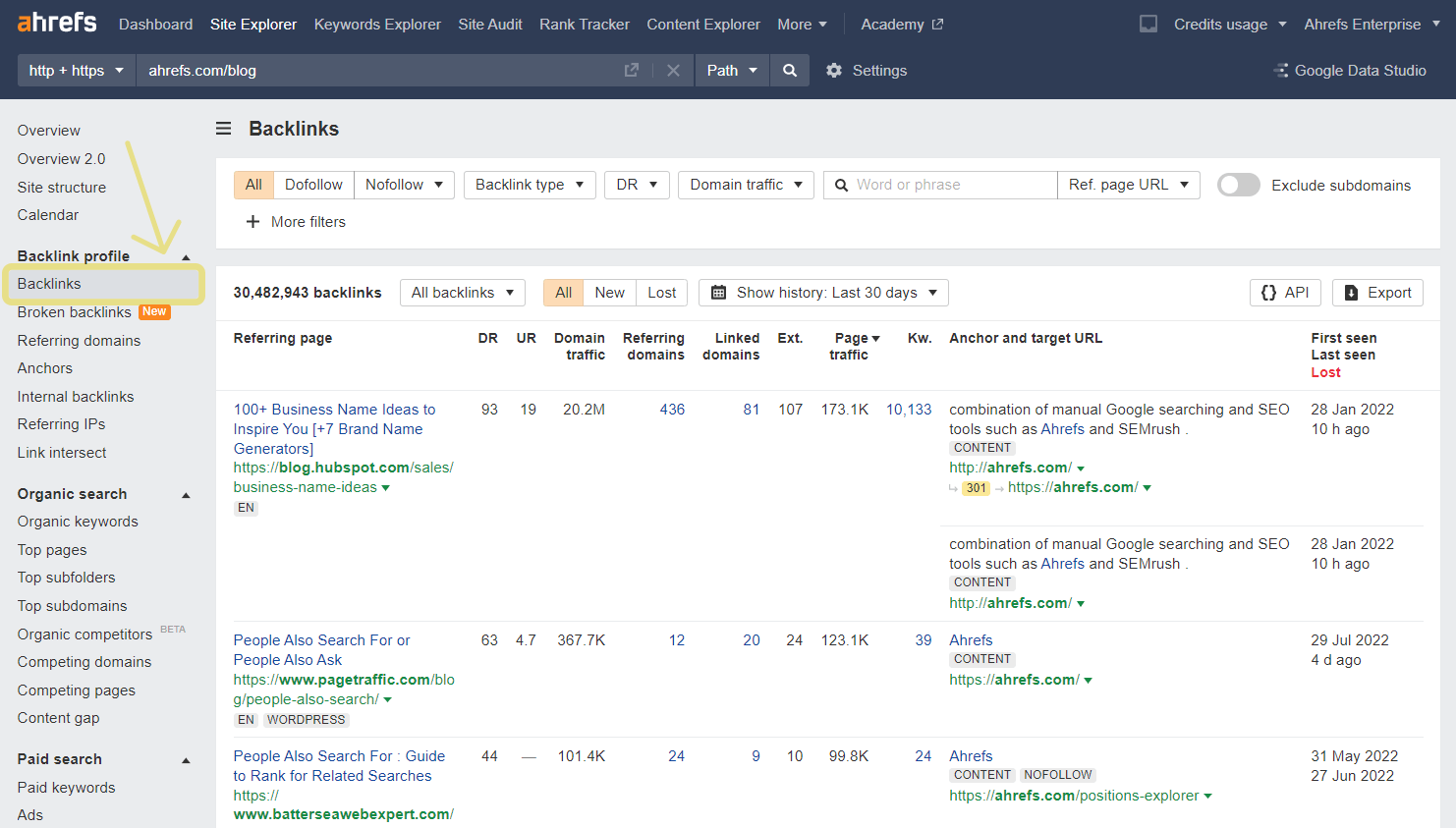
Task: Open All backlinks dropdown
Action: coord(462,293)
